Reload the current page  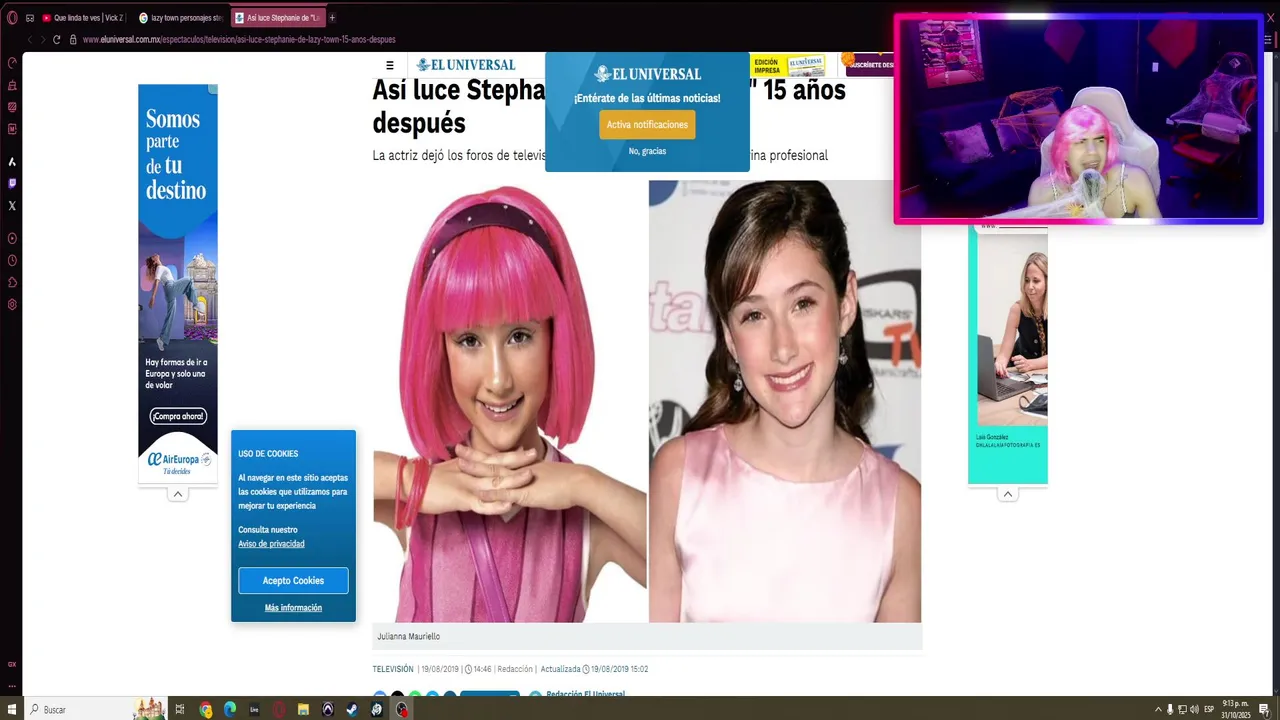coord(57,39)
